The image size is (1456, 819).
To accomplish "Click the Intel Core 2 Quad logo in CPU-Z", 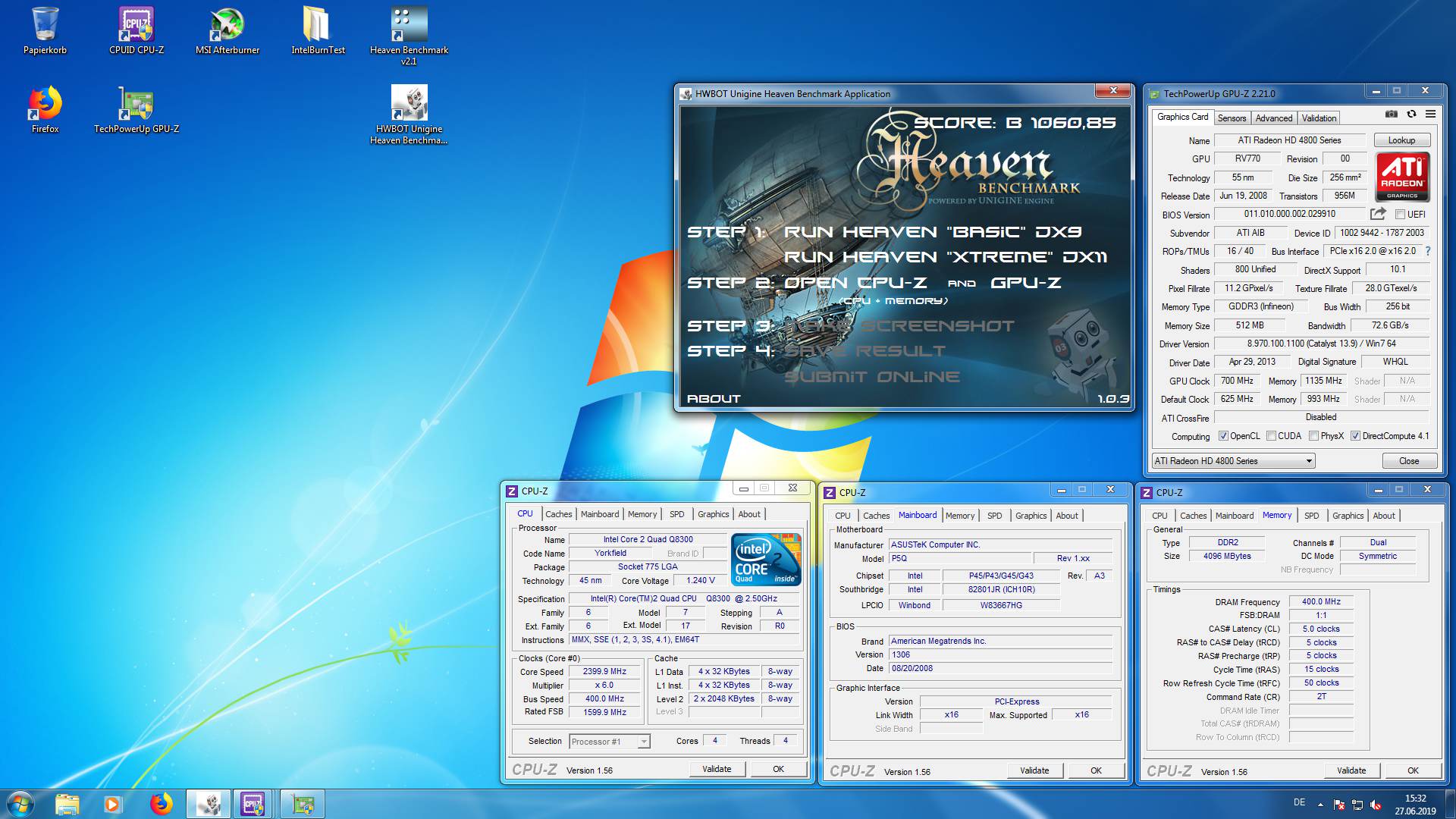I will coord(766,560).
